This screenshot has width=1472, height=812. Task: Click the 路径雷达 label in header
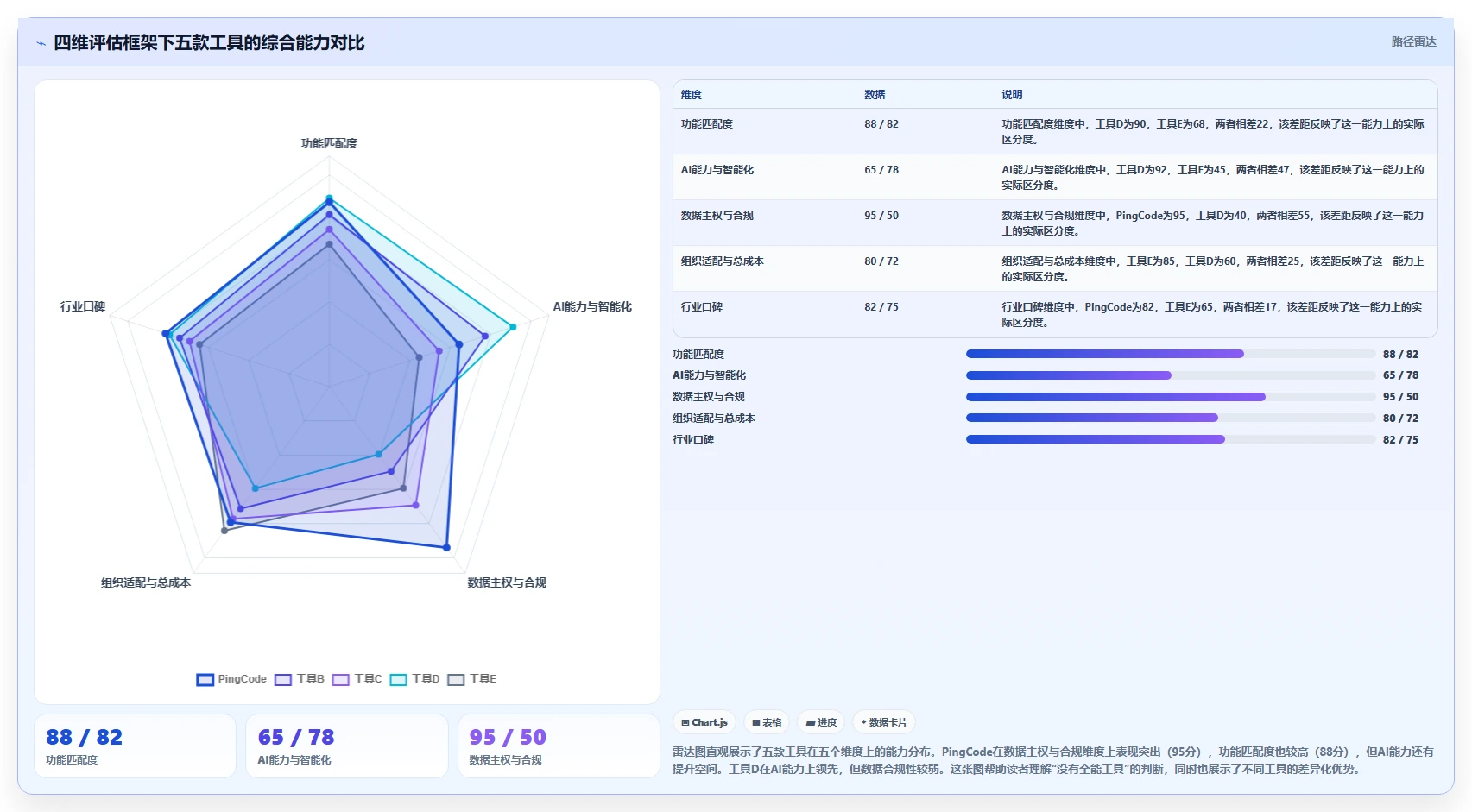(1413, 41)
